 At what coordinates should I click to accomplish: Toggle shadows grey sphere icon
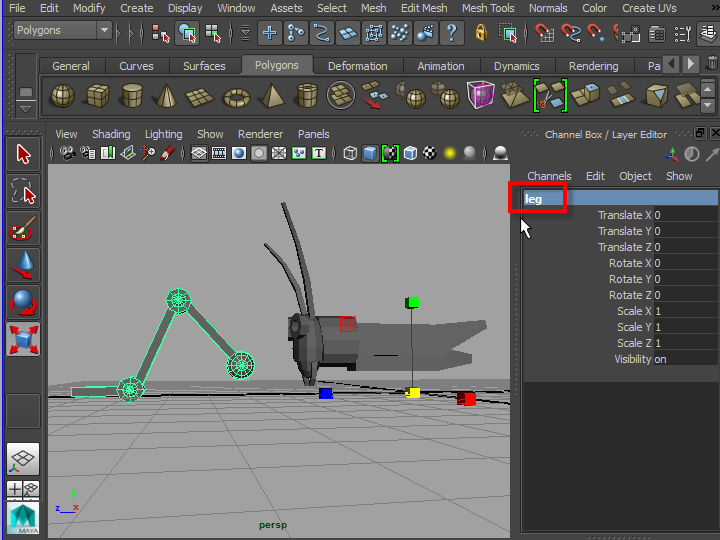(469, 153)
